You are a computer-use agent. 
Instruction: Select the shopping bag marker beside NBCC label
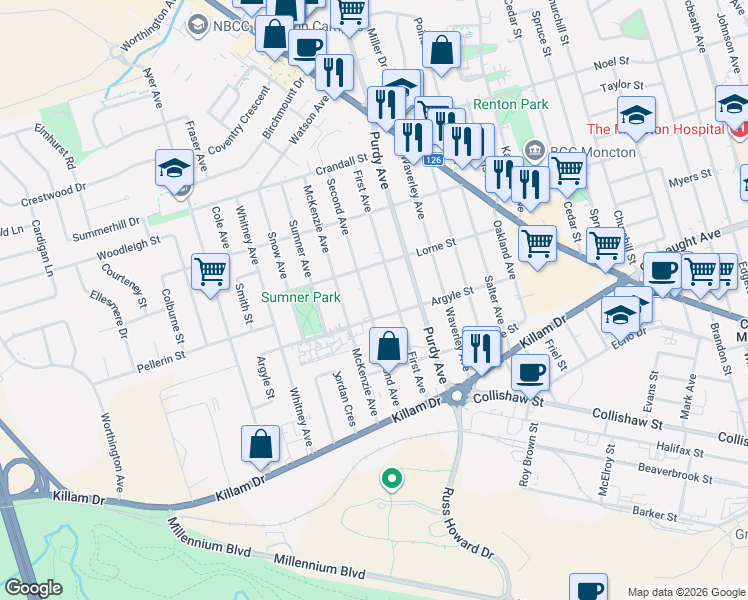pyautogui.click(x=274, y=37)
